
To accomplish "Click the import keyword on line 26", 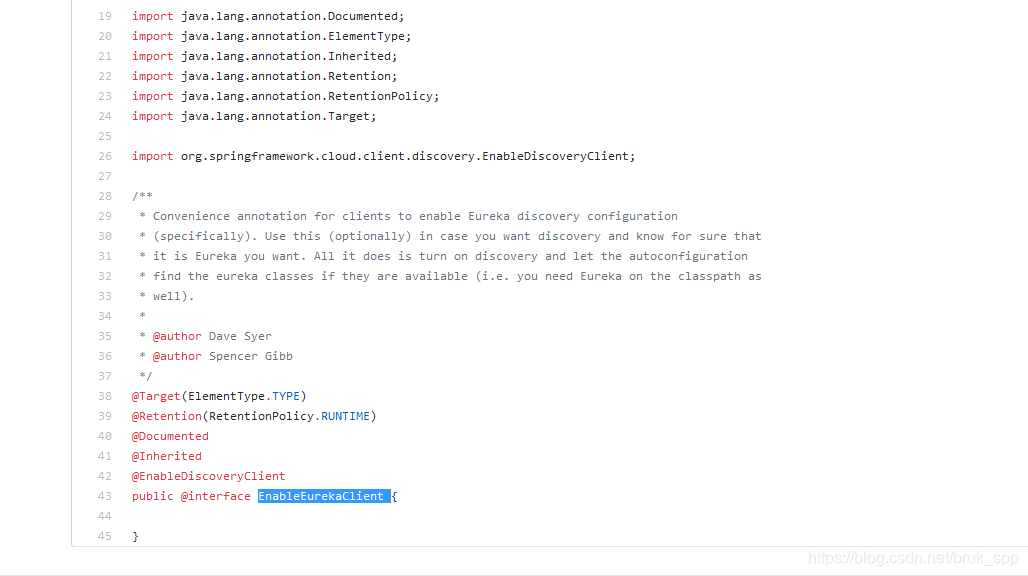I will click(153, 156).
